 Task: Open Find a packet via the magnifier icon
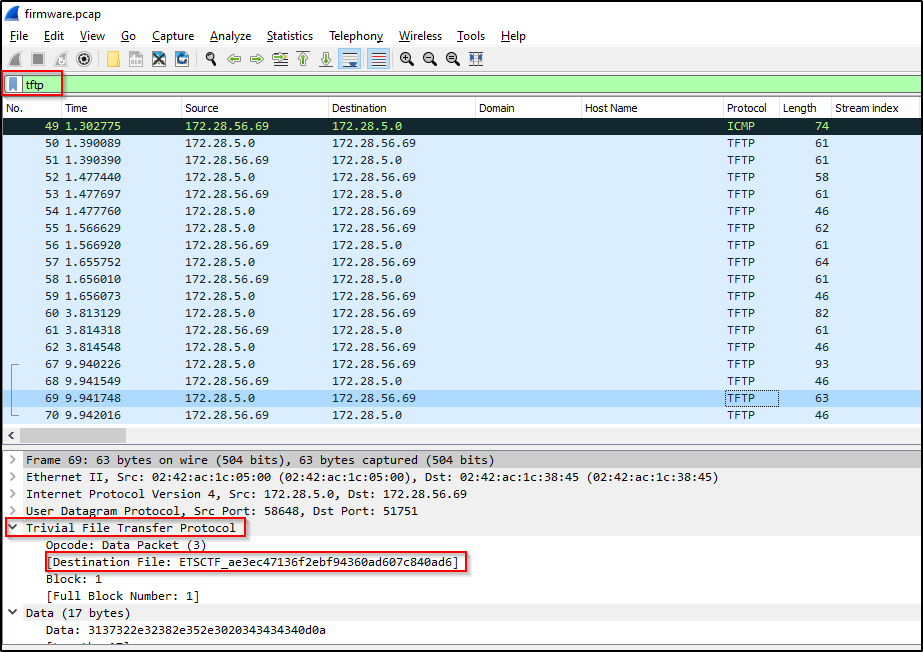[x=209, y=58]
